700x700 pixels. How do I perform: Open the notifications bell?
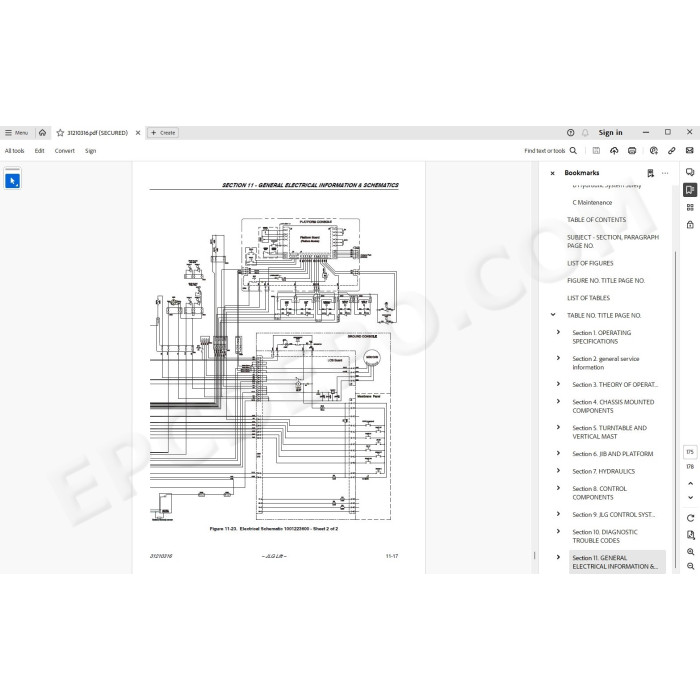pyautogui.click(x=585, y=133)
